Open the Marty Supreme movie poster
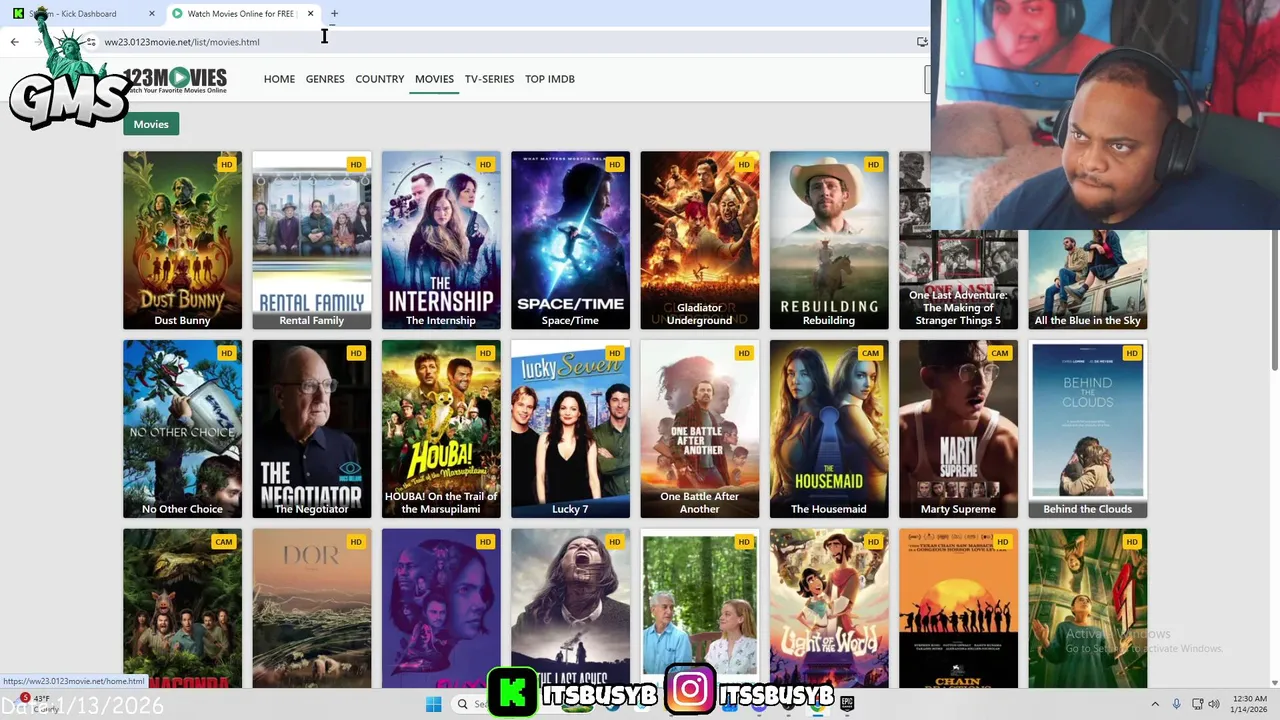1280x720 pixels. point(958,429)
